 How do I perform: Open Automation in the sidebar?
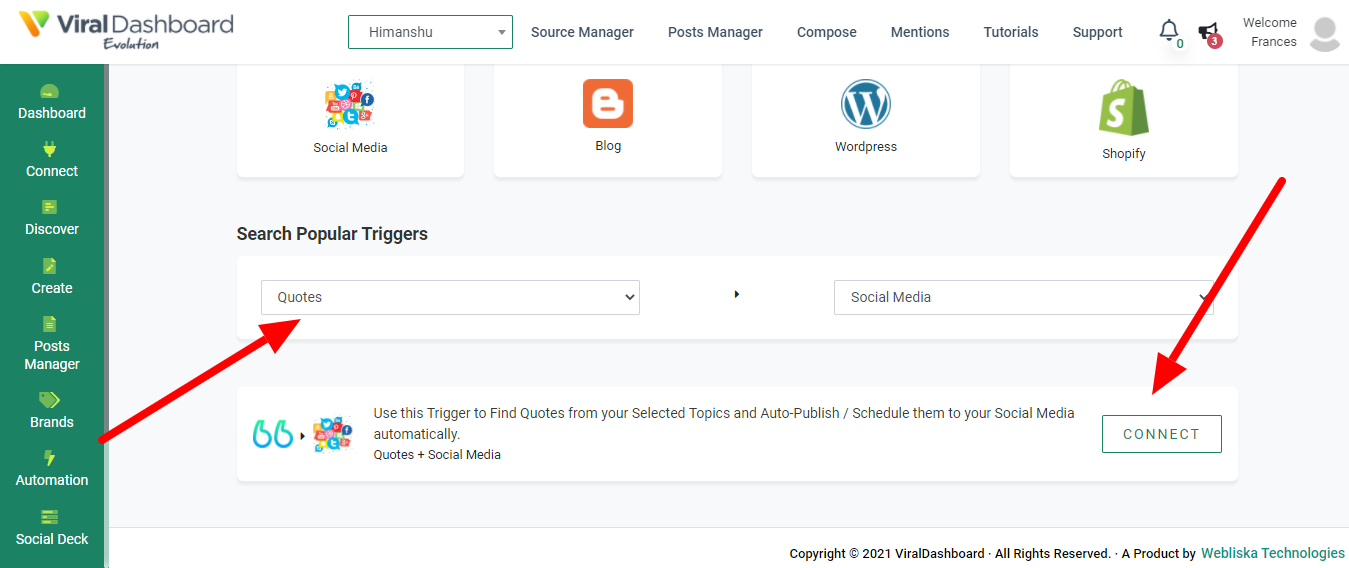pos(52,469)
